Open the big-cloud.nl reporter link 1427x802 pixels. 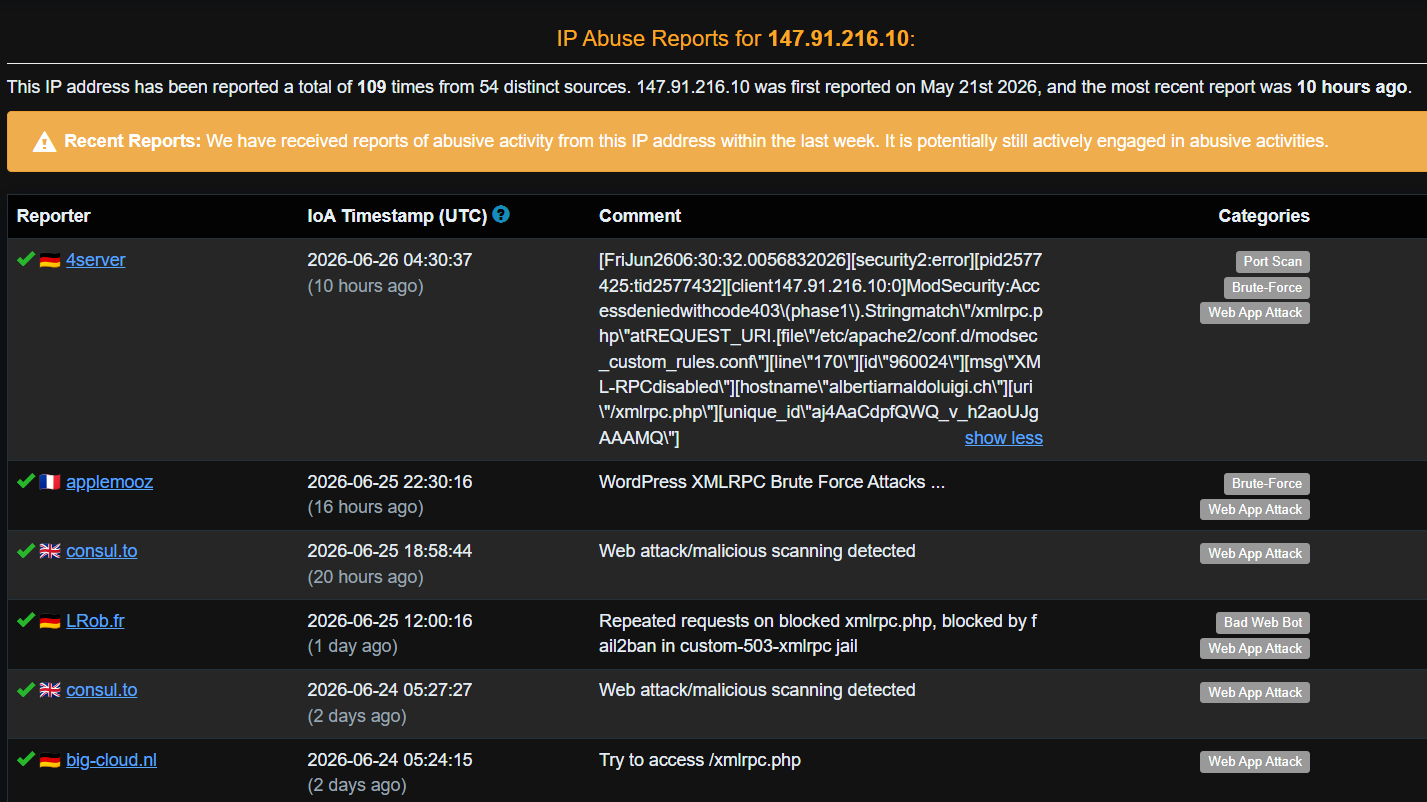pos(112,760)
